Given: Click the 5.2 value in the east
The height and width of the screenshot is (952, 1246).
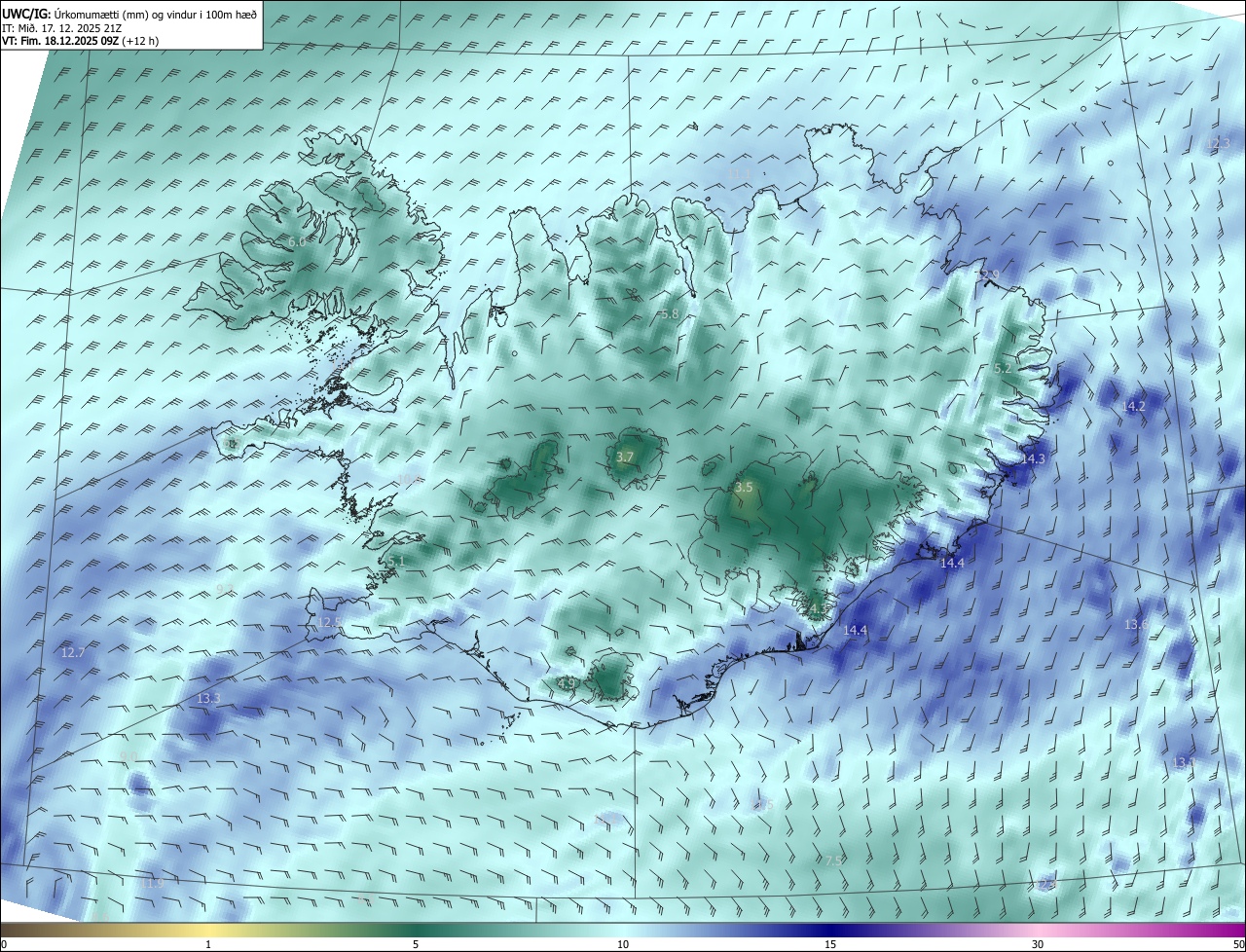Looking at the screenshot, I should pyautogui.click(x=1002, y=369).
